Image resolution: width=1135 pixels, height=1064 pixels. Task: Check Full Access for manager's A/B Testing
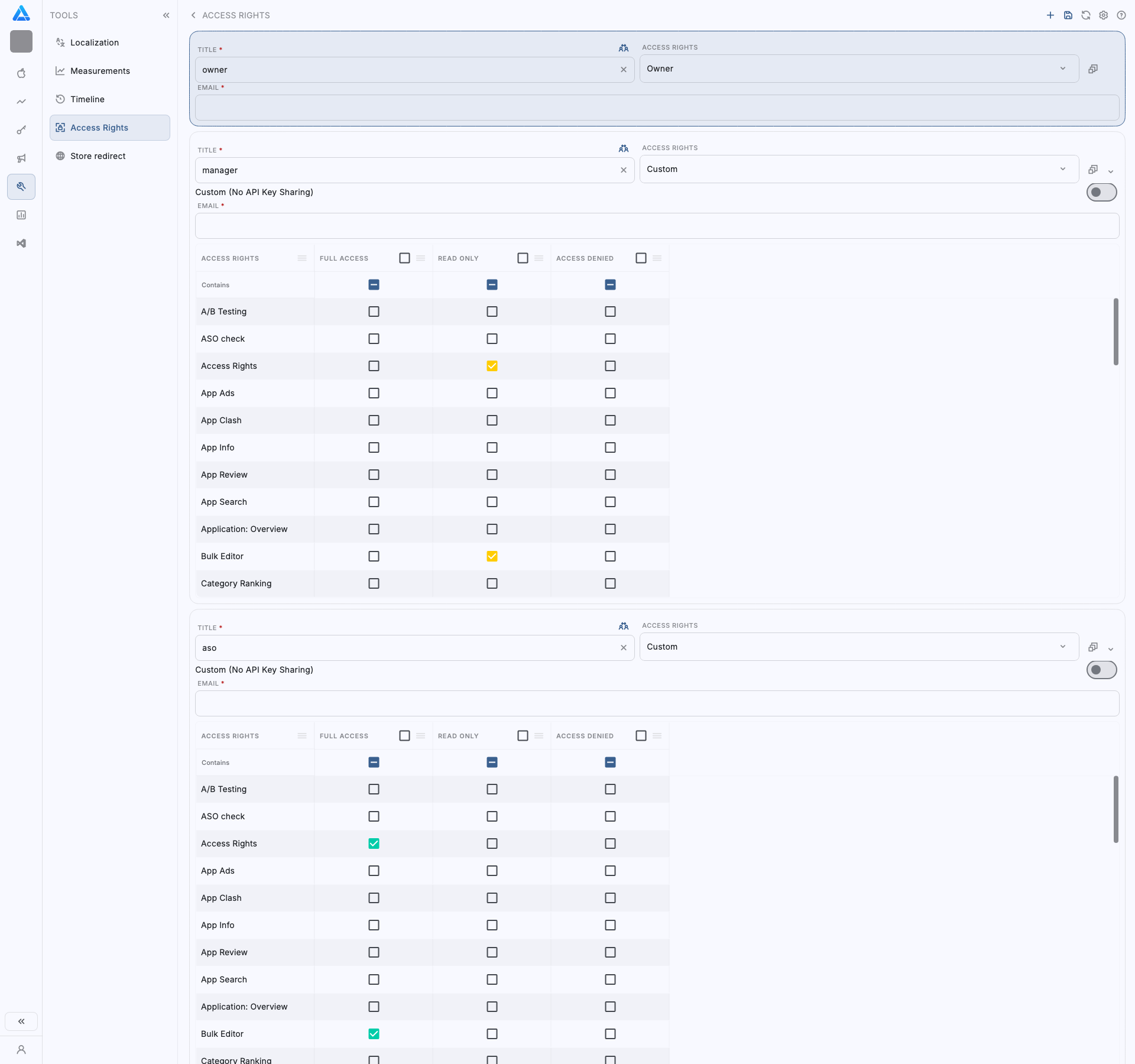374,312
